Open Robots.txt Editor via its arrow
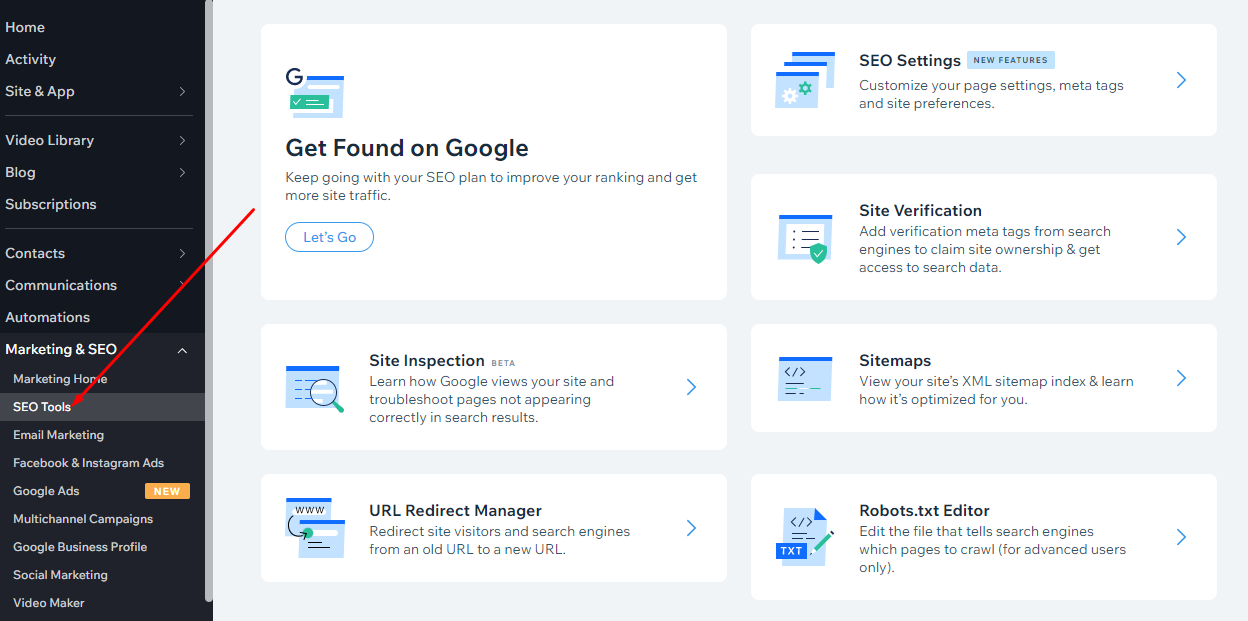The height and width of the screenshot is (621, 1248). point(1181,537)
